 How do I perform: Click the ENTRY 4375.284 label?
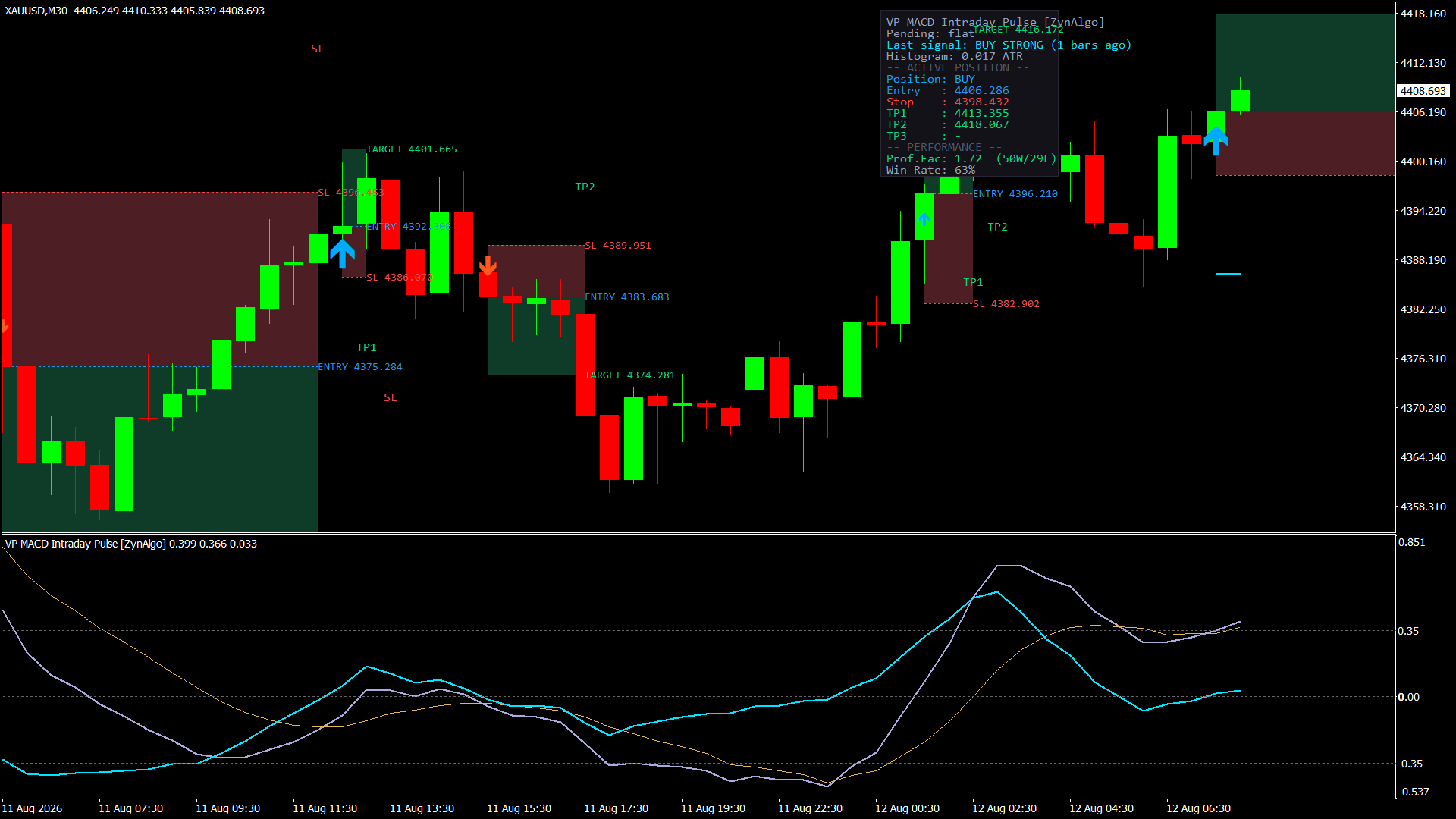click(360, 367)
